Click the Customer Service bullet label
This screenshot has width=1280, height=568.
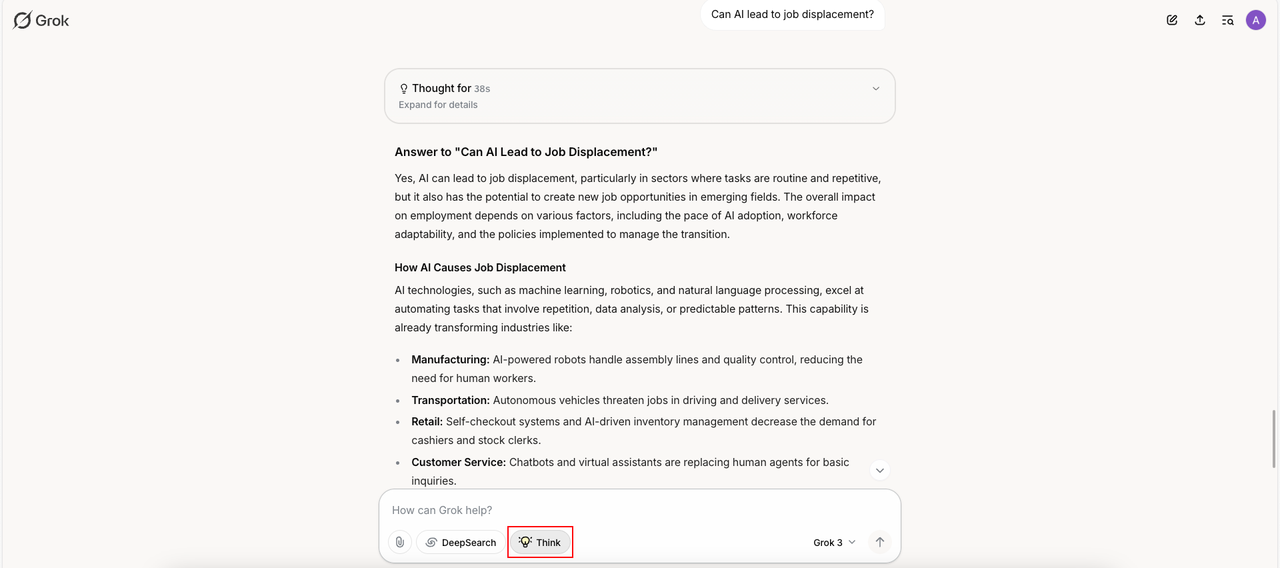459,463
